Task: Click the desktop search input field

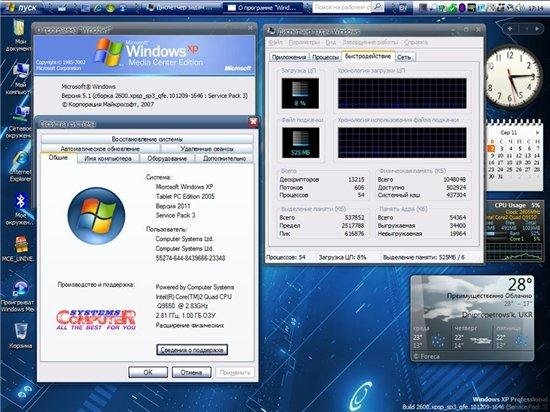Action: [x=342, y=7]
